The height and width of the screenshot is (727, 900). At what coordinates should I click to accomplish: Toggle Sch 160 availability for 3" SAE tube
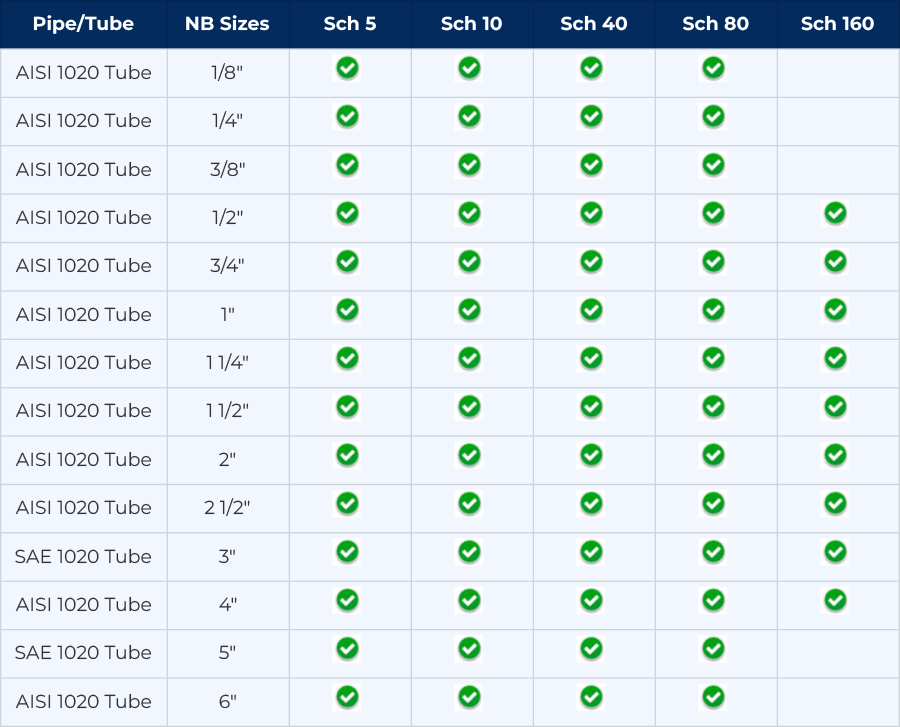coord(837,552)
